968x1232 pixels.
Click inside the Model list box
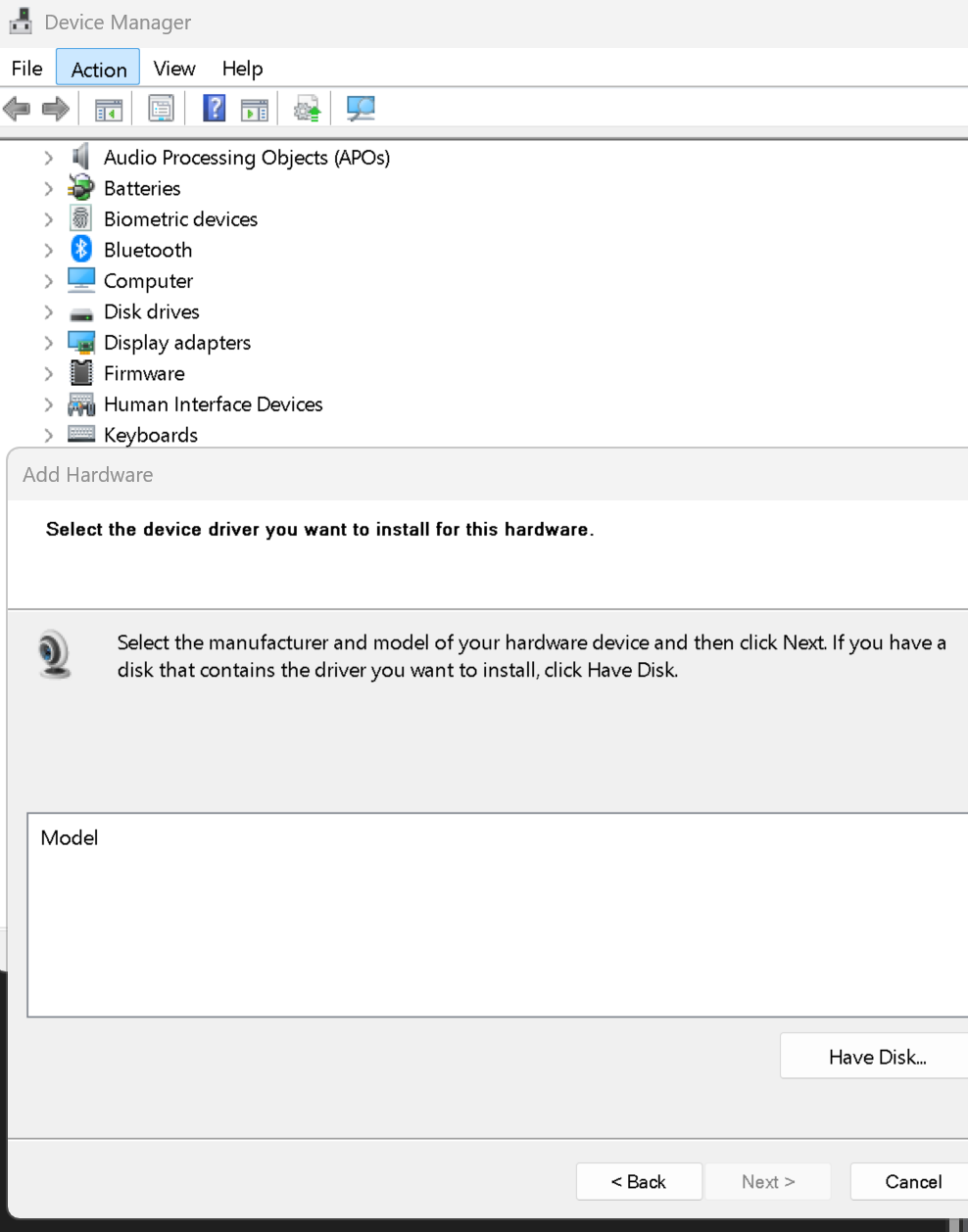coord(498,915)
